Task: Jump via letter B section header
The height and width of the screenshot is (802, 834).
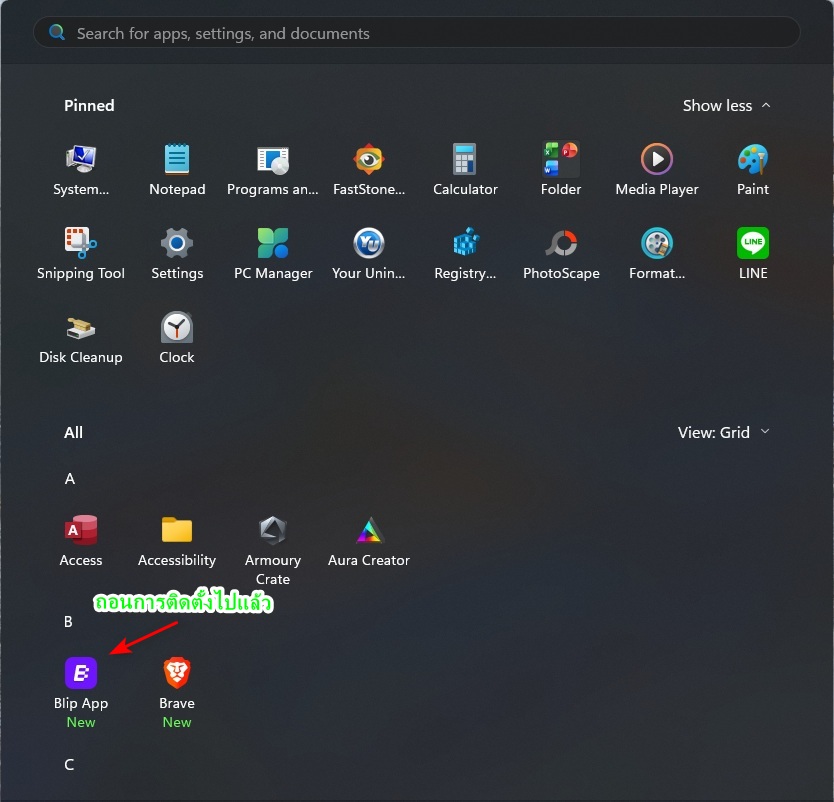Action: [68, 622]
